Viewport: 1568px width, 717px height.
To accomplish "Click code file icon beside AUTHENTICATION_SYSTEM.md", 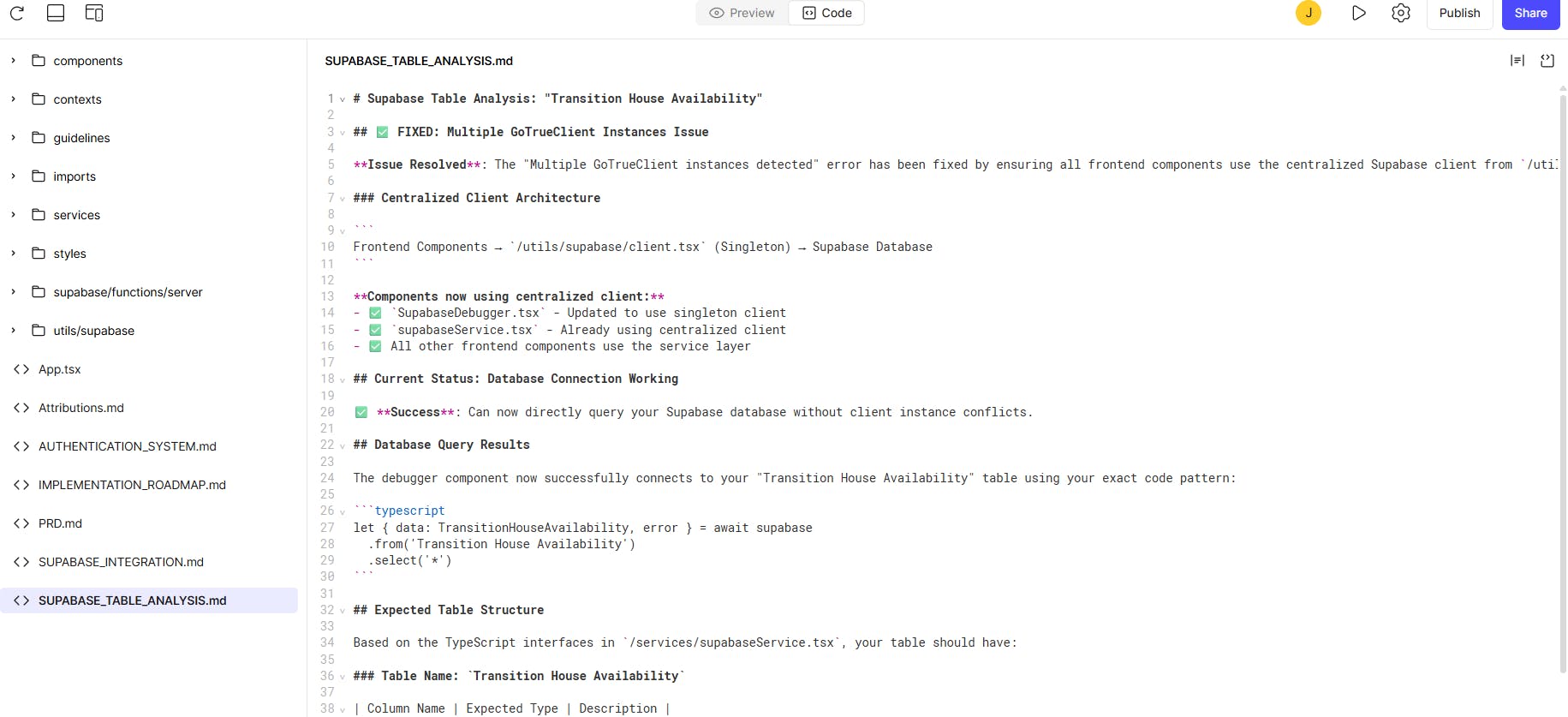I will pos(21,446).
